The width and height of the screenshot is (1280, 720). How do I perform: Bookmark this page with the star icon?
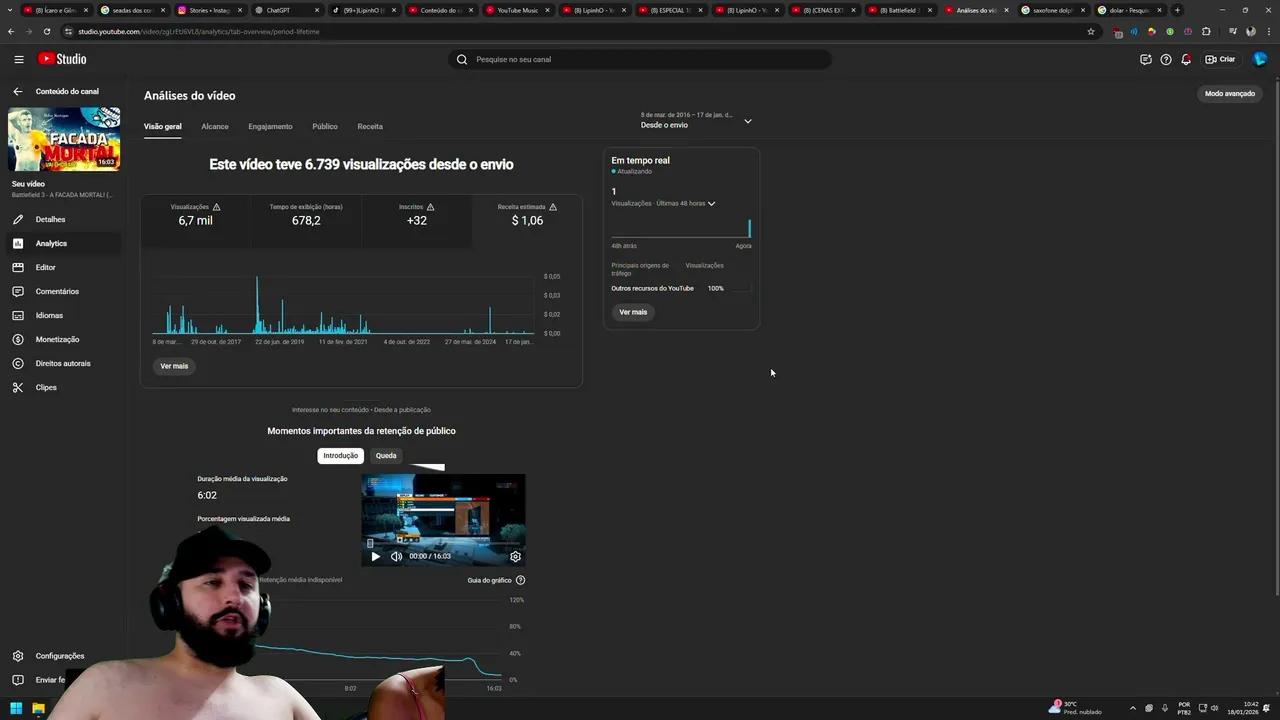tap(1091, 31)
